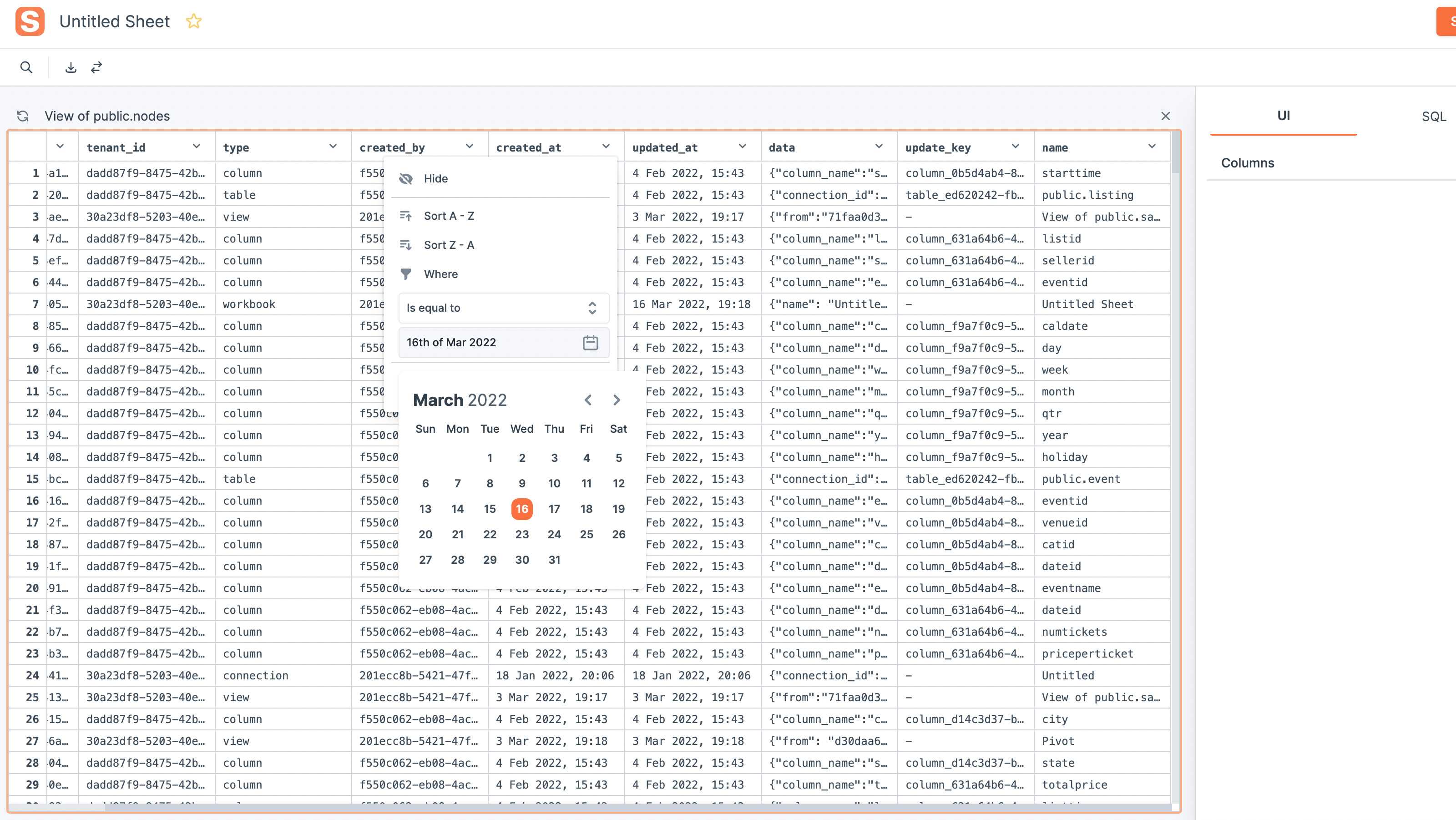This screenshot has height=820, width=1456.
Task: Expand the tenant_id column menu
Action: (197, 147)
